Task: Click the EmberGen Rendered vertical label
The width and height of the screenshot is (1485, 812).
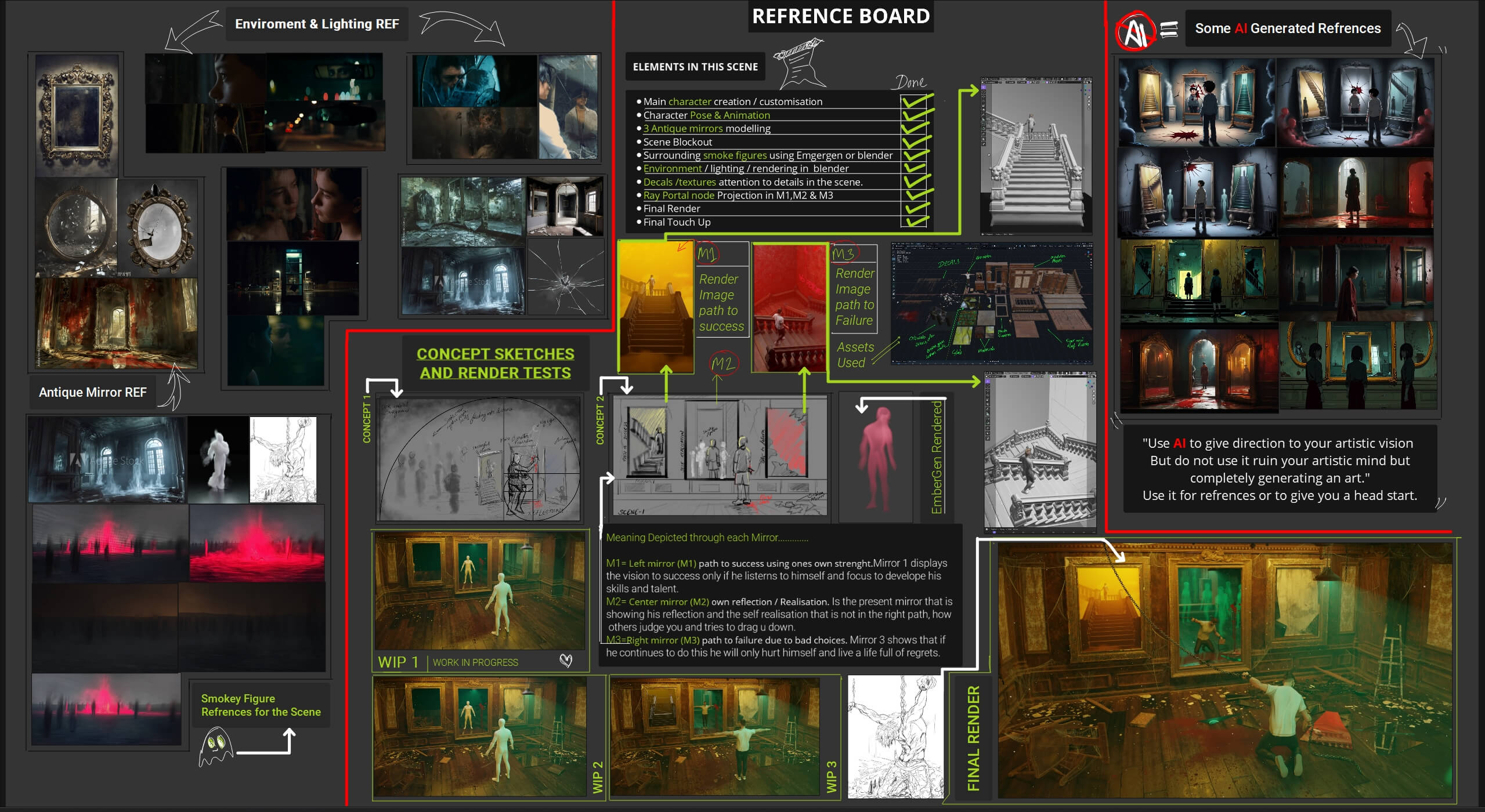Action: tap(937, 456)
